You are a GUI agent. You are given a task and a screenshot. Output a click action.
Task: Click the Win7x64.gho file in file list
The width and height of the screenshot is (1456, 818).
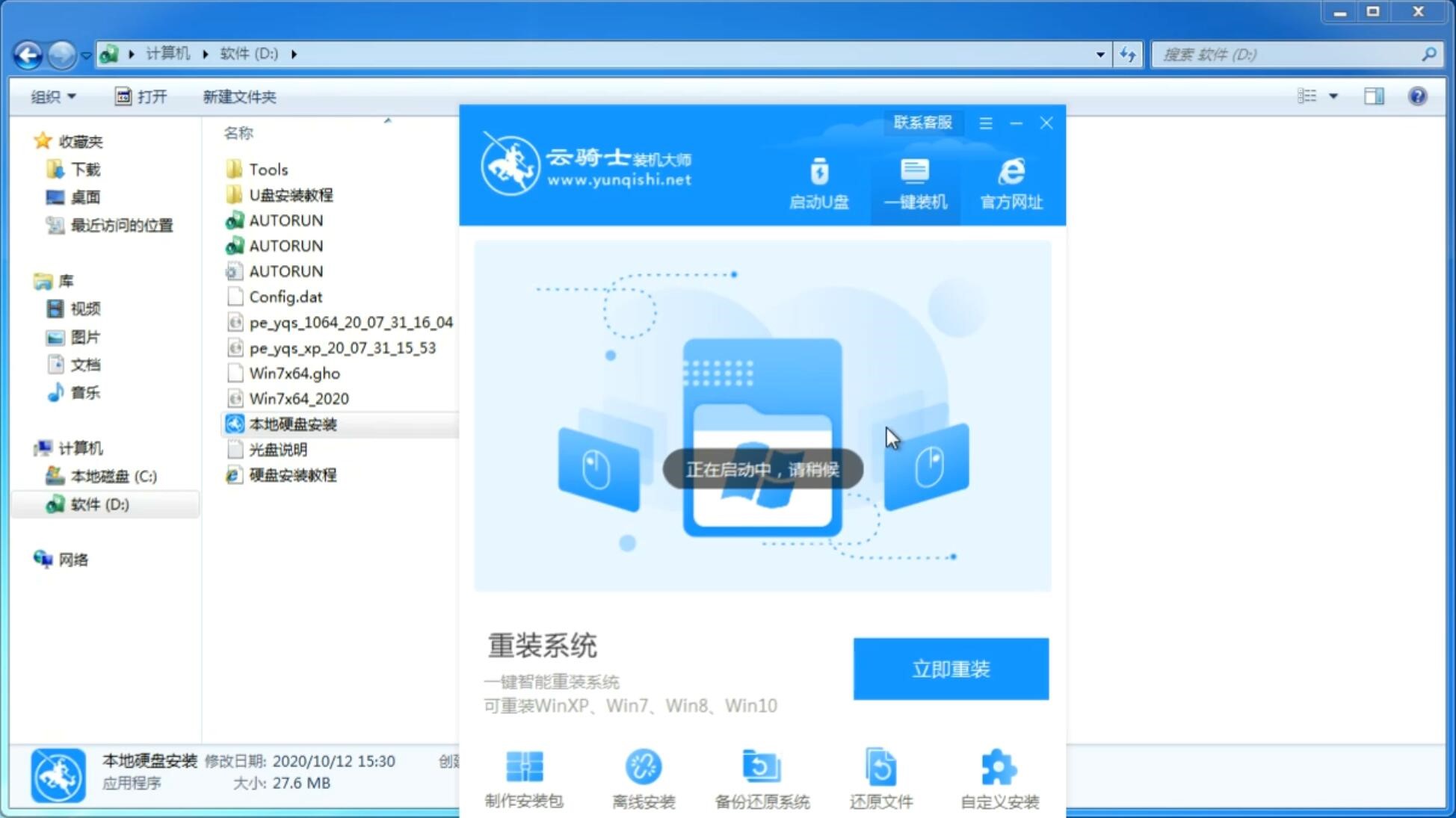point(294,373)
